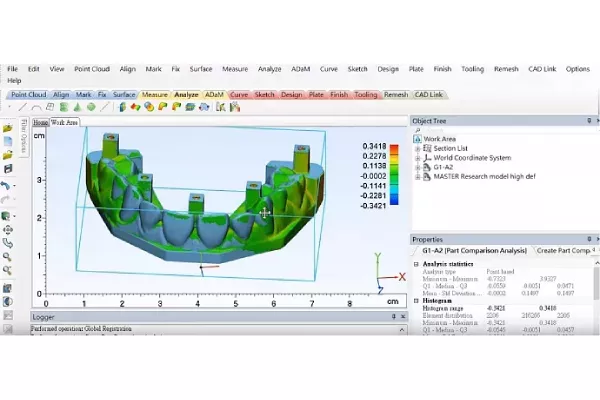Image resolution: width=600 pixels, height=400 pixels.
Task: Open the Filter Options side panel
Action: pos(23,139)
